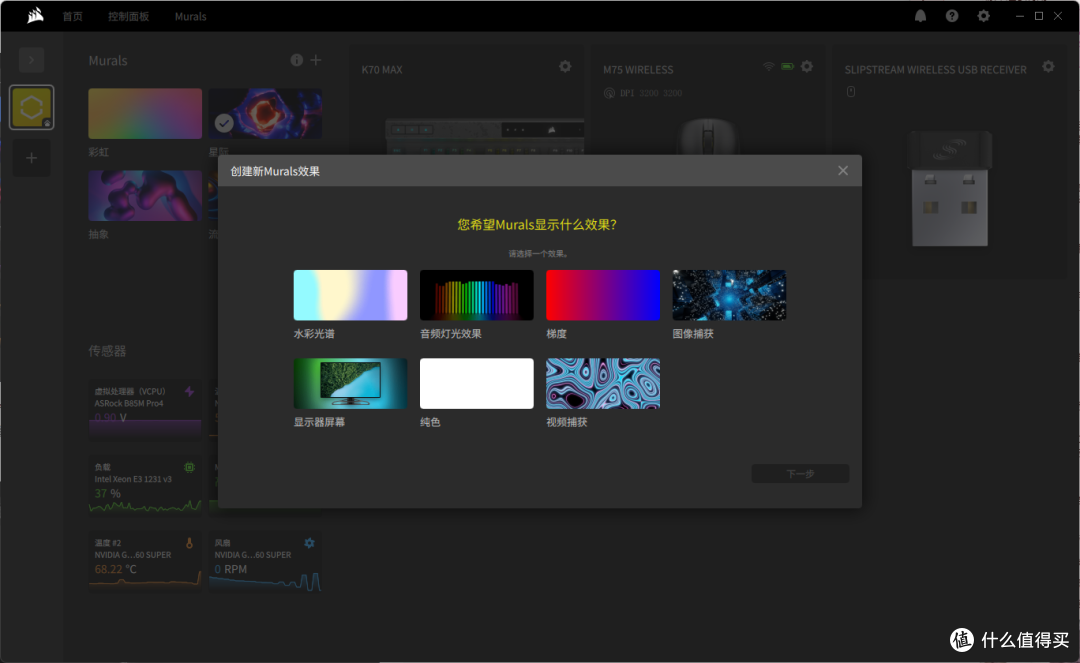Choose 图像捕获 effect thumbnail
This screenshot has width=1080, height=663.
tap(729, 295)
